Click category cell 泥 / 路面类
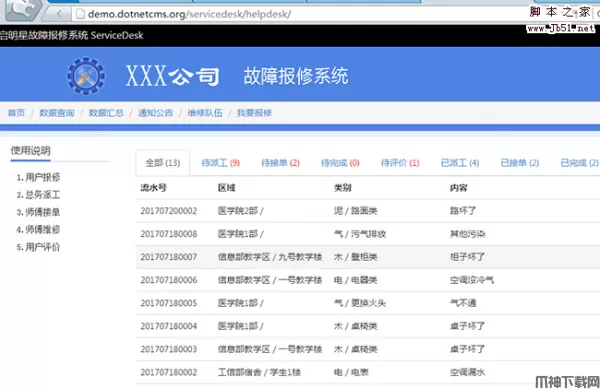Viewport: 600px width, 389px height. [356, 211]
